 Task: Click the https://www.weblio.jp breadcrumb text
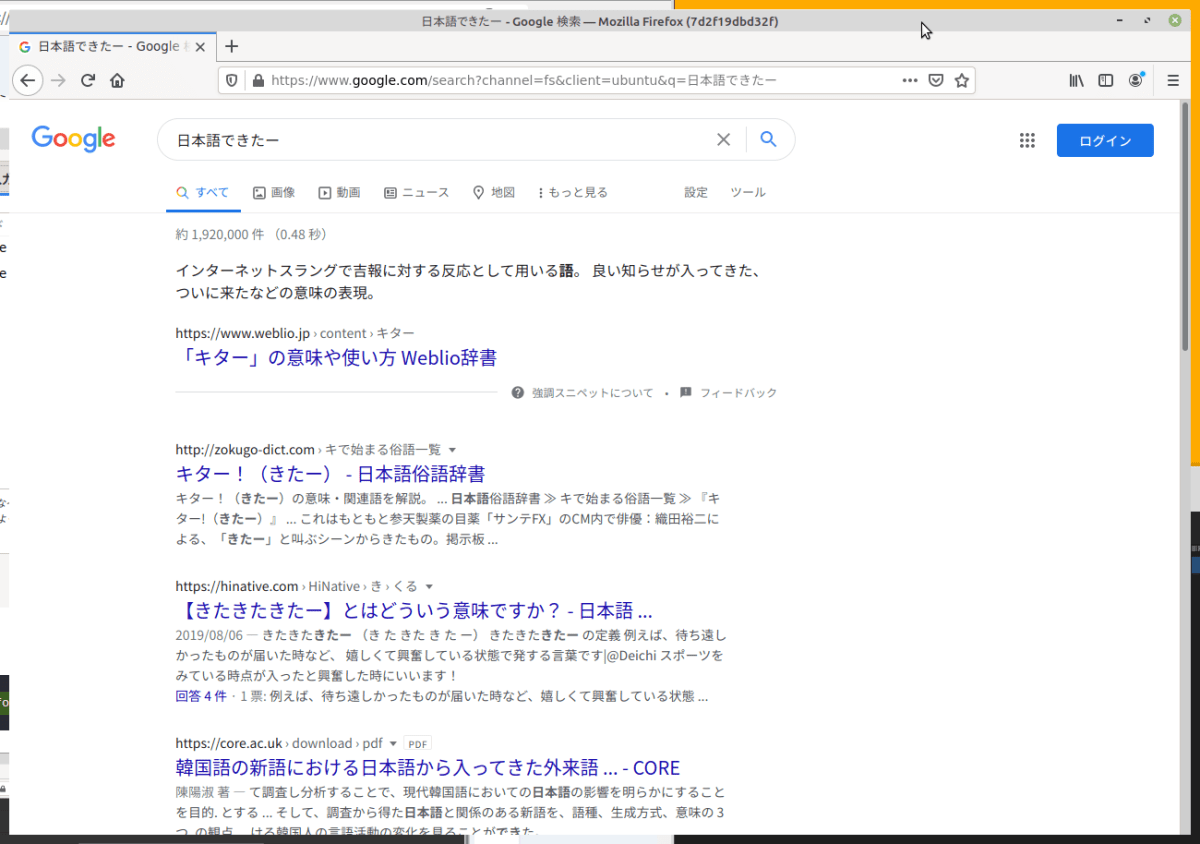click(243, 333)
